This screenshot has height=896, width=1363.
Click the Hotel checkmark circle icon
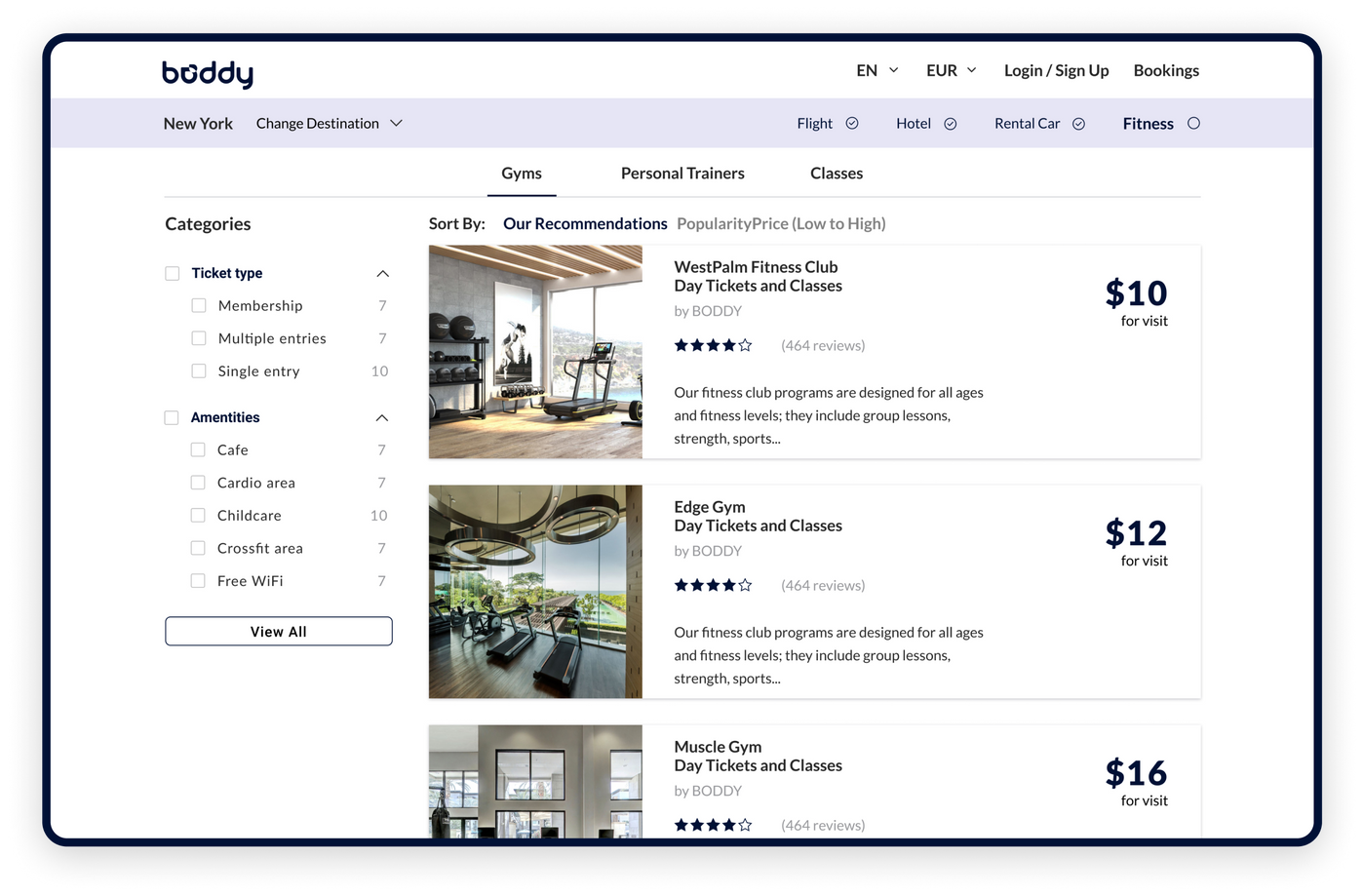(951, 124)
